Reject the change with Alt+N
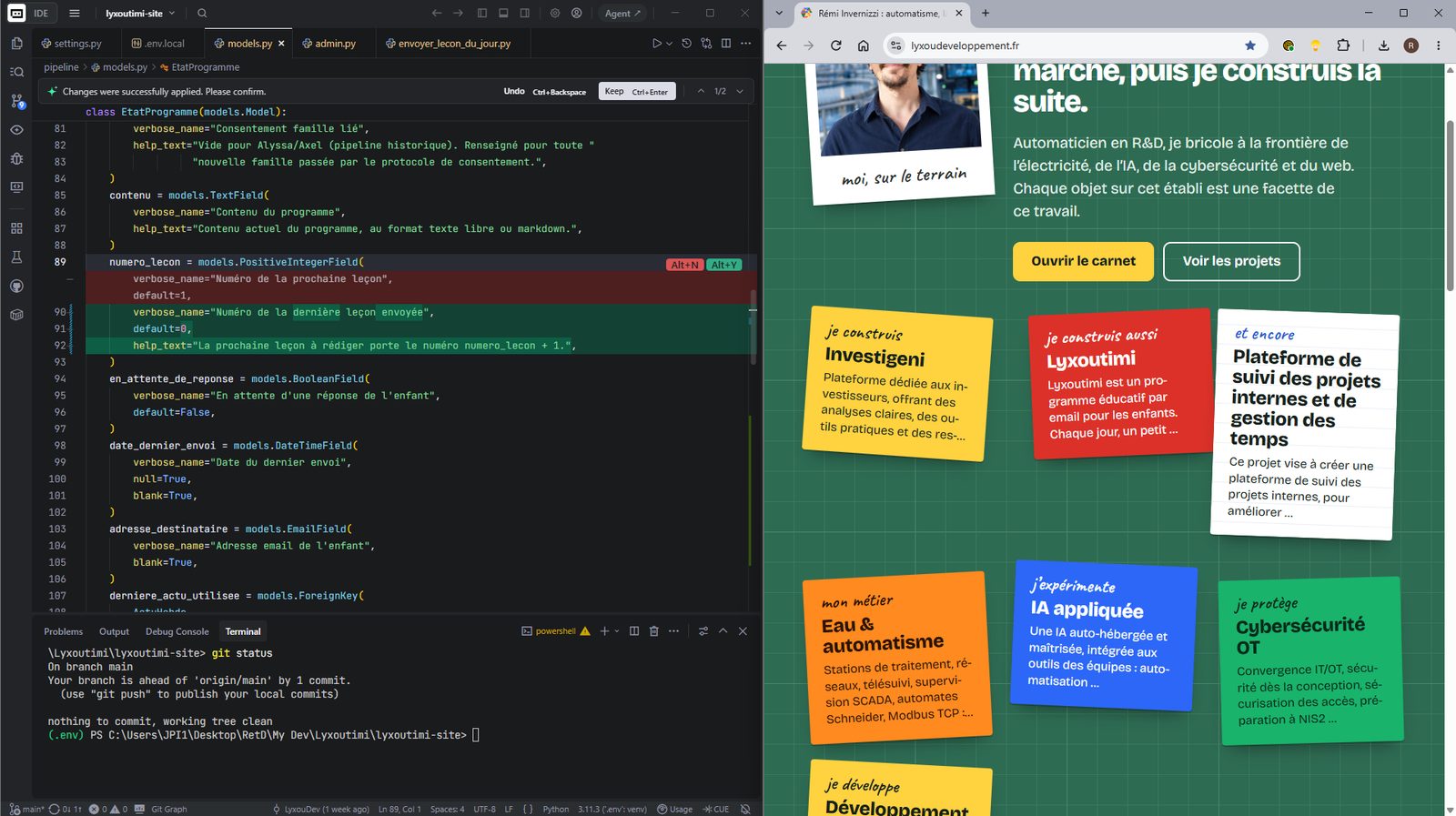1456x816 pixels. tap(685, 265)
